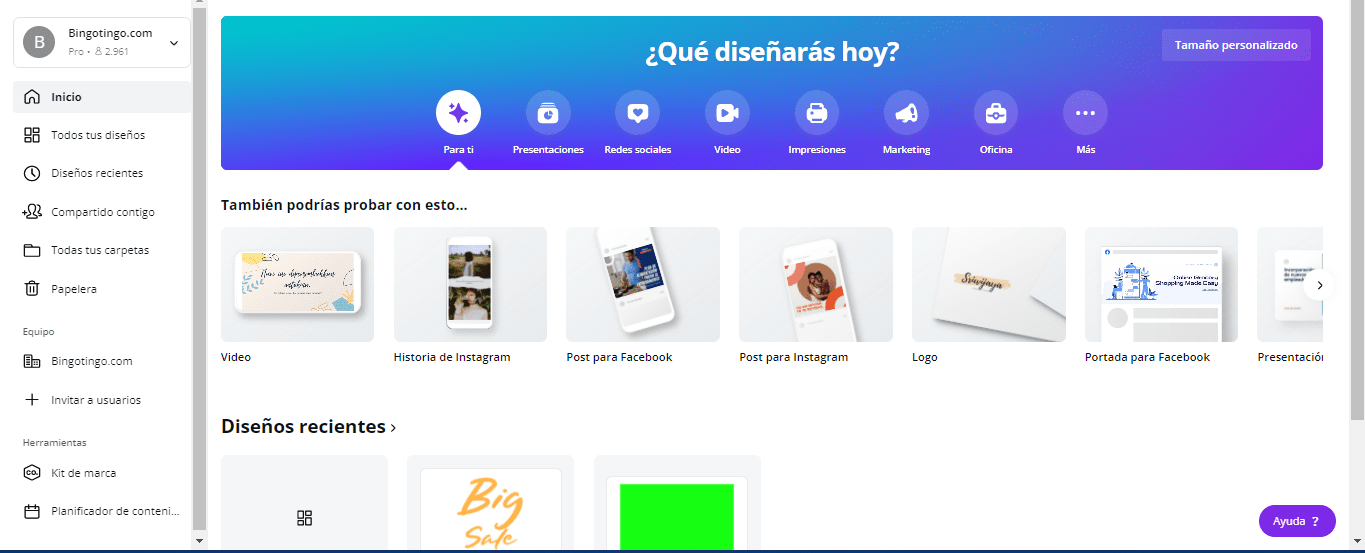Show more templates with the right arrow
This screenshot has width=1365, height=553.
point(1320,285)
